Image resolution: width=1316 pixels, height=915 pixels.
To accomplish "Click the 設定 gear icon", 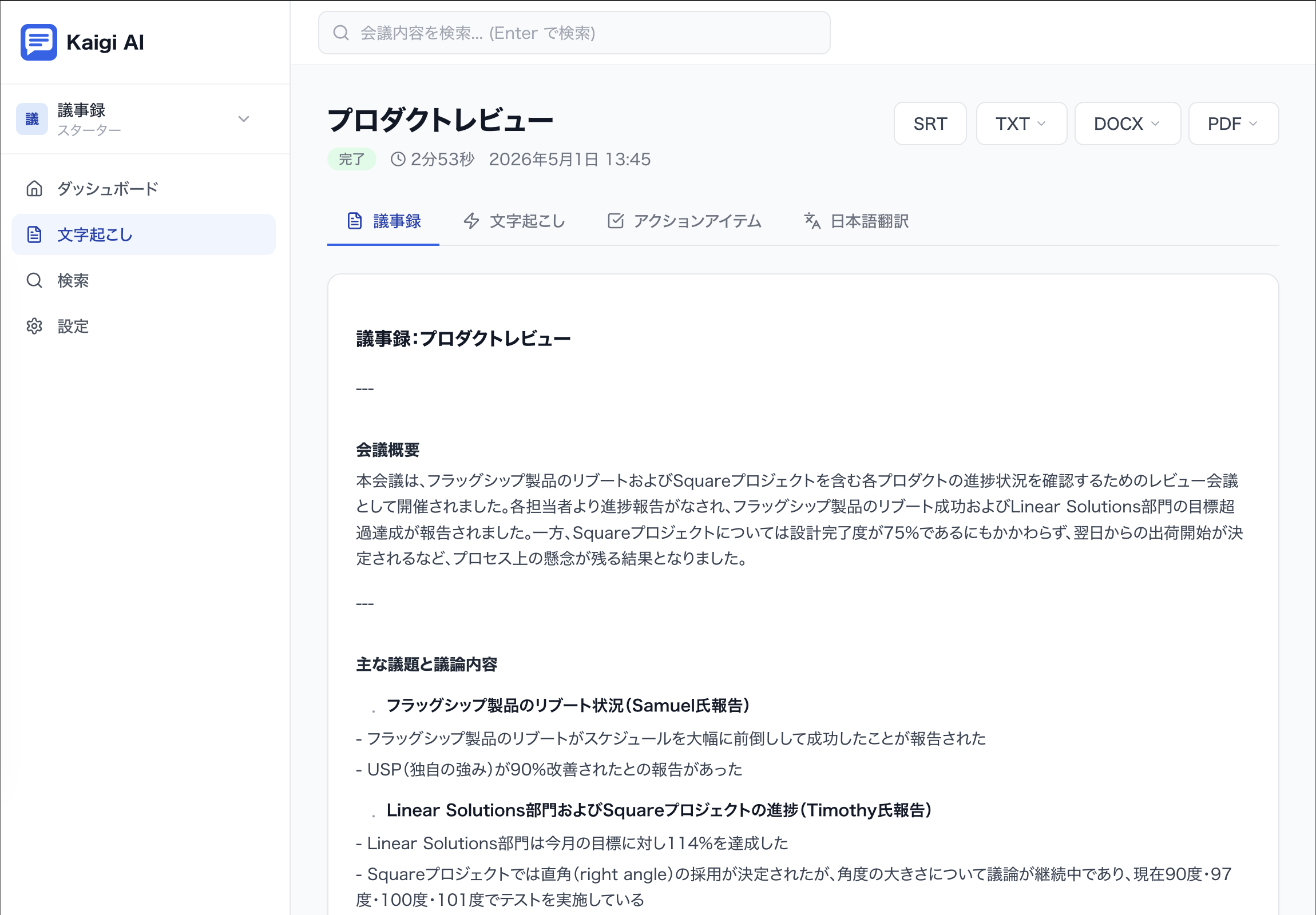I will pos(34,326).
